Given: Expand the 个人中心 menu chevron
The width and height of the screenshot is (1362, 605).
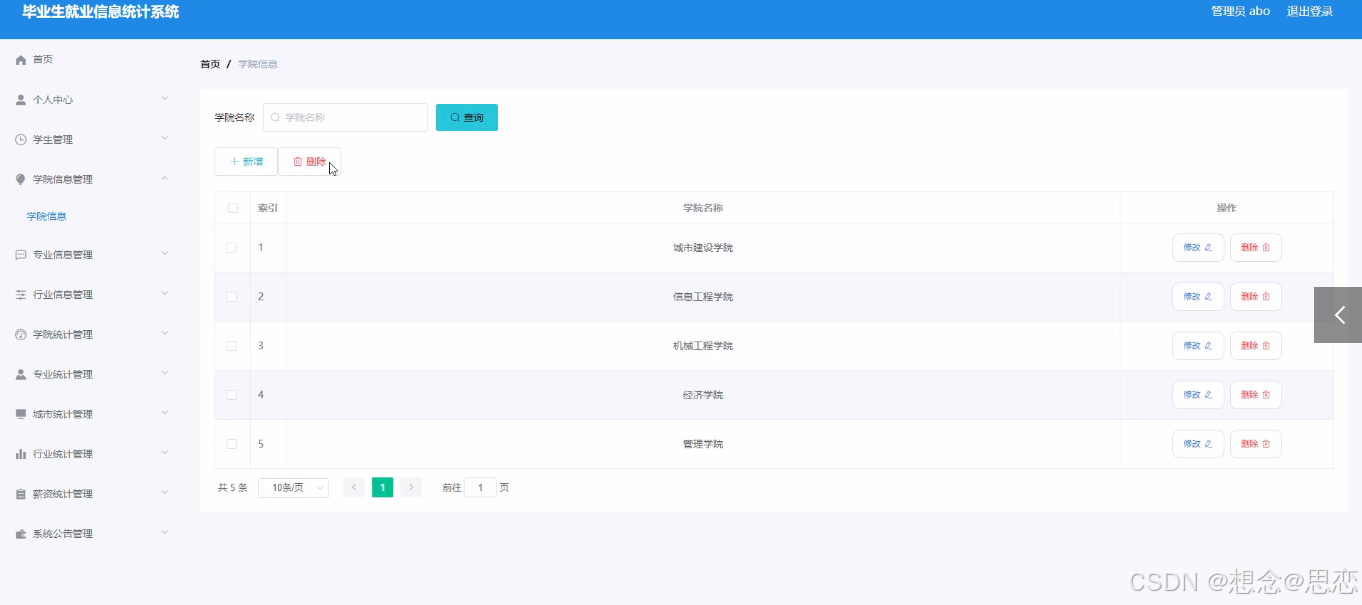Looking at the screenshot, I should coord(165,99).
